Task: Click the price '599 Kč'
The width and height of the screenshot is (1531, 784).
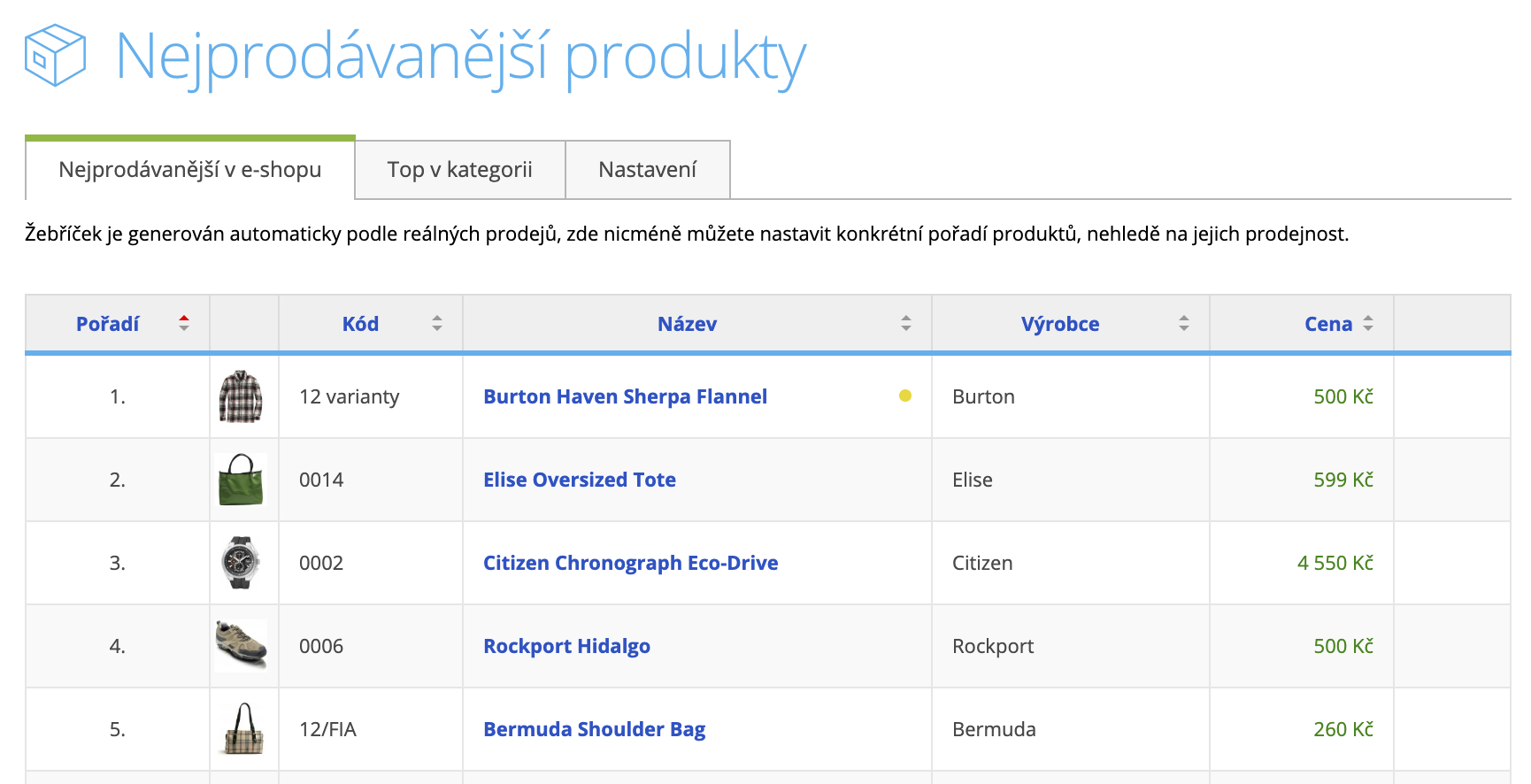Action: [x=1343, y=480]
